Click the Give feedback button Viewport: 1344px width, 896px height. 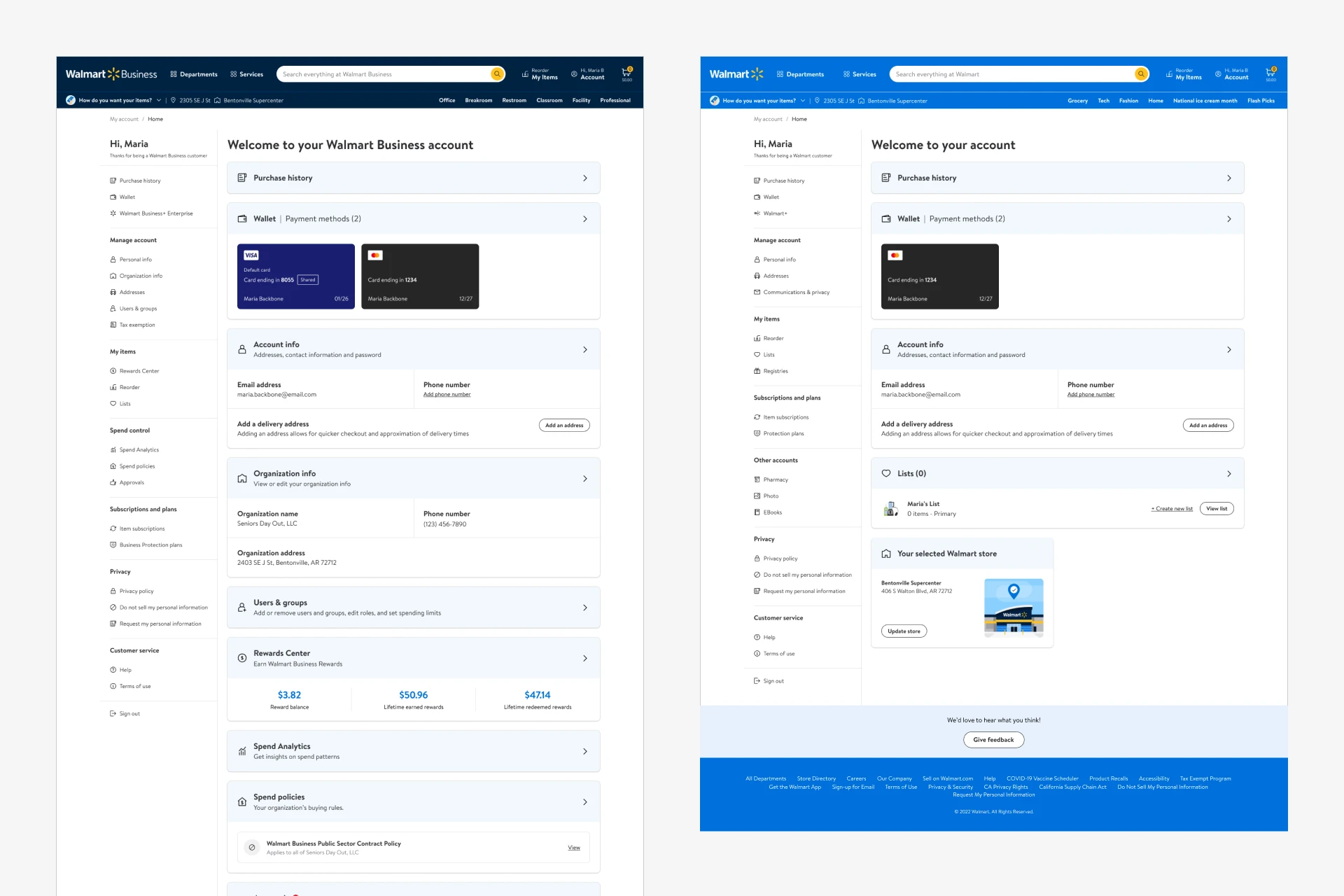[x=993, y=739]
